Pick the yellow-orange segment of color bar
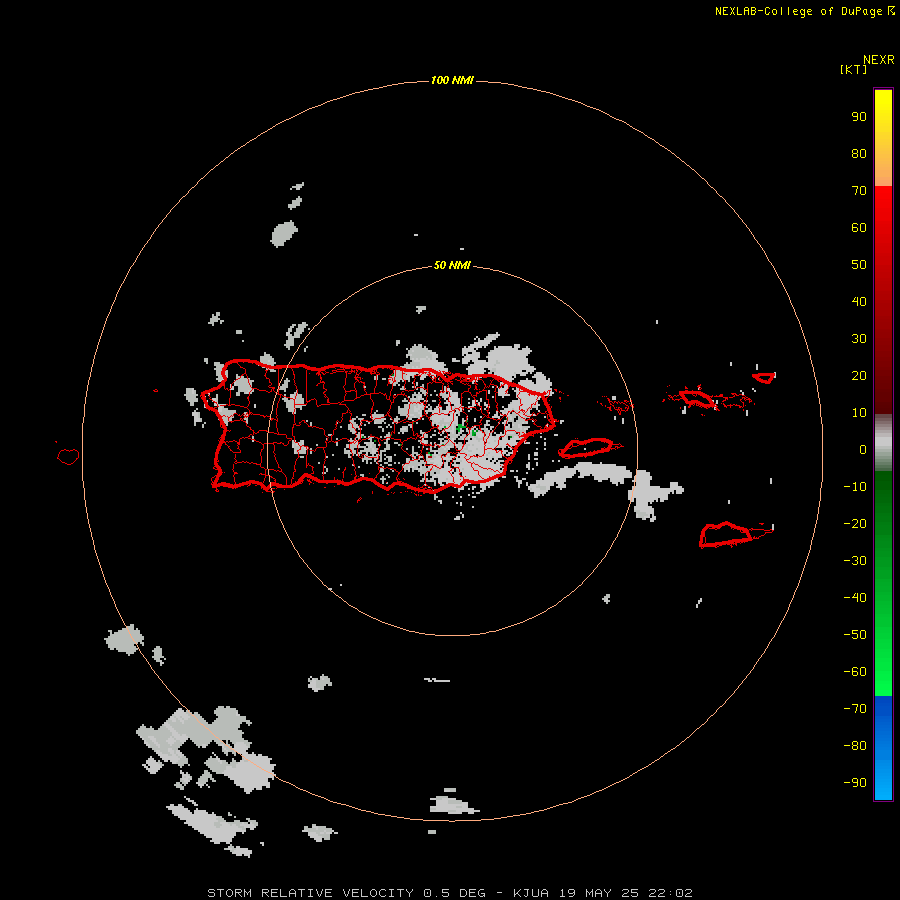 [x=883, y=138]
